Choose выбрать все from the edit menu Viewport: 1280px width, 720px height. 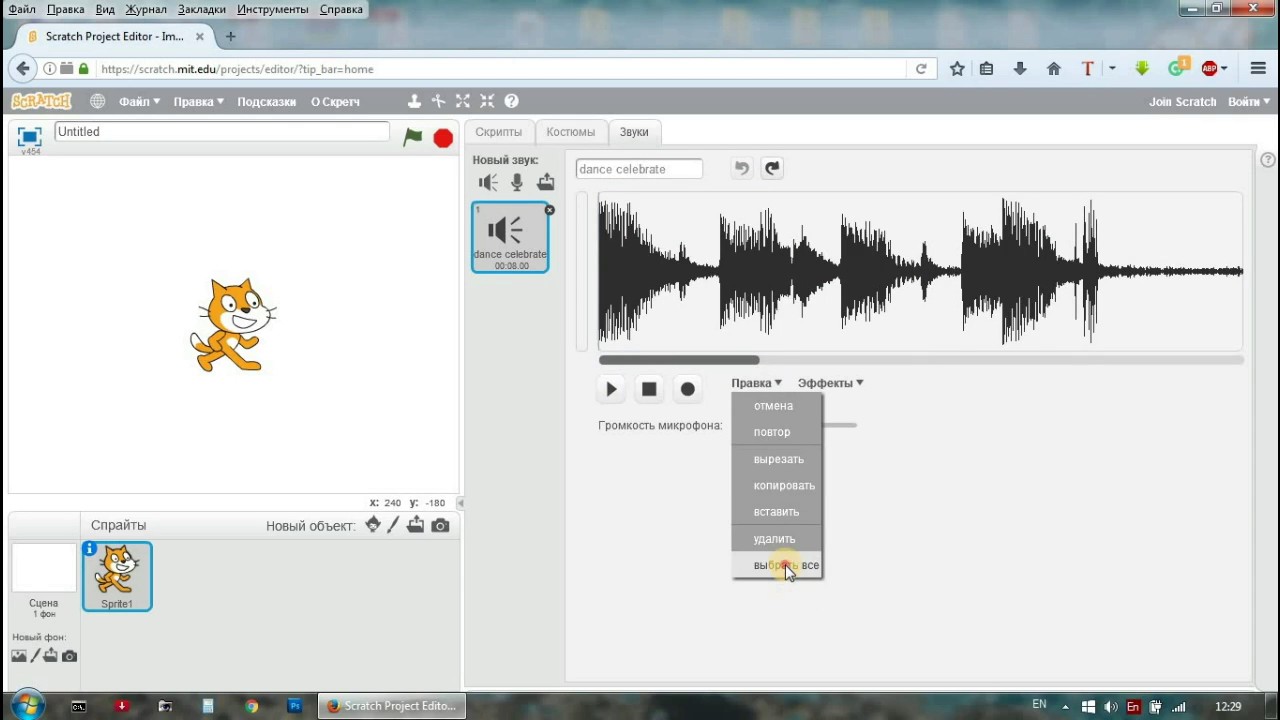click(x=777, y=565)
